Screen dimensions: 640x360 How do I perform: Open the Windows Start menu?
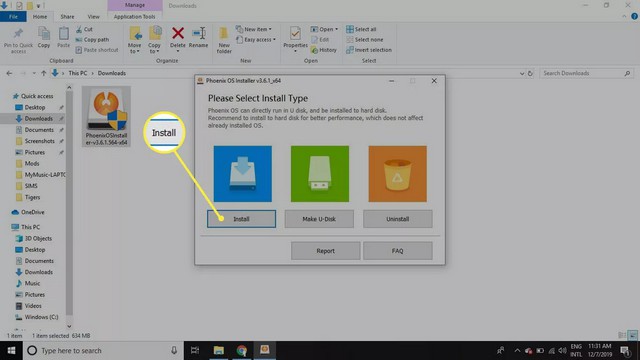[11, 351]
